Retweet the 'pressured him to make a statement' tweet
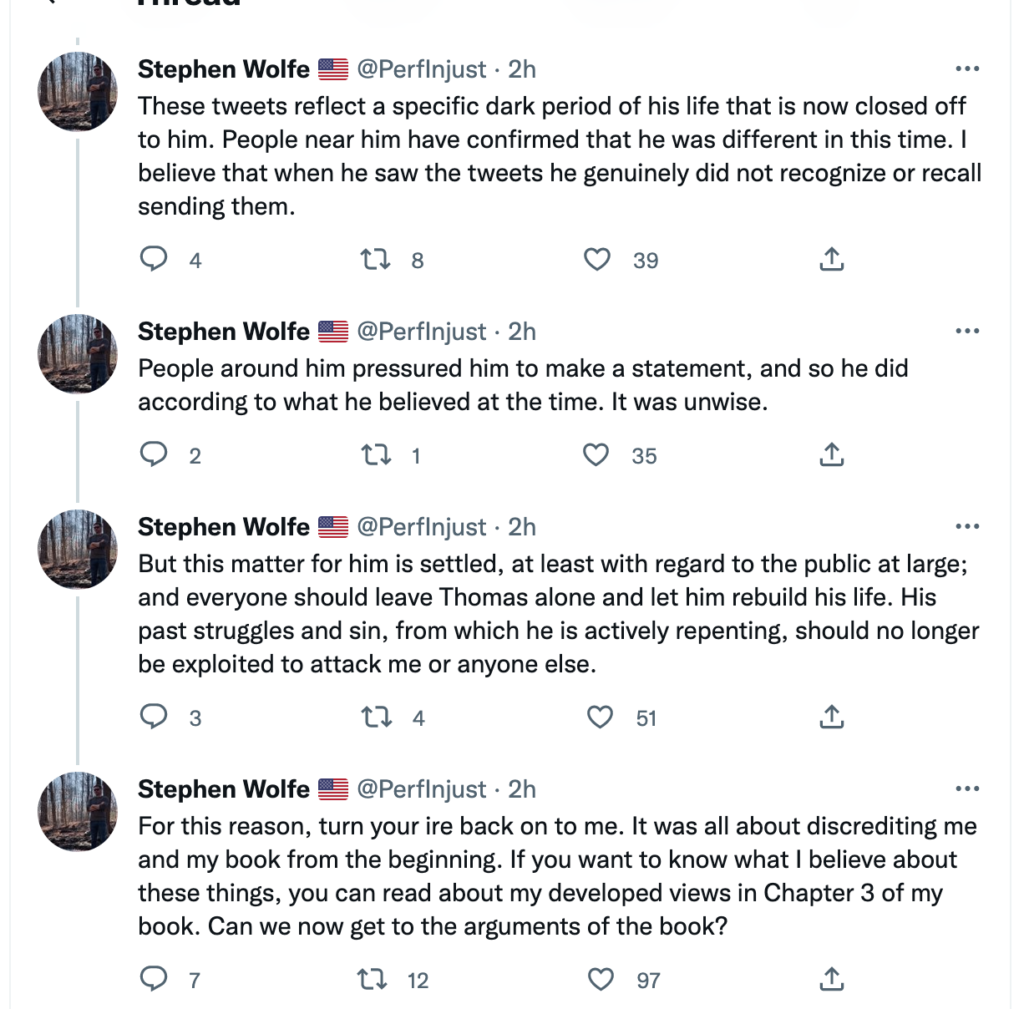 click(376, 455)
